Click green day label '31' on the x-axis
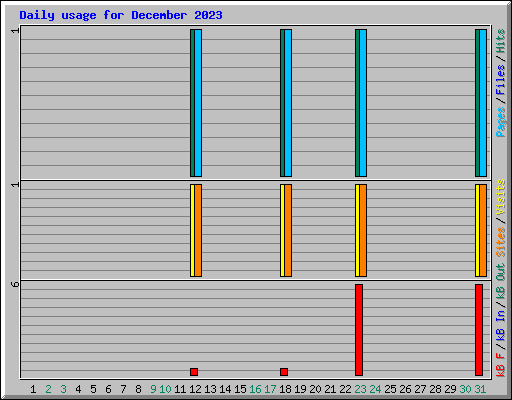 tap(480, 389)
